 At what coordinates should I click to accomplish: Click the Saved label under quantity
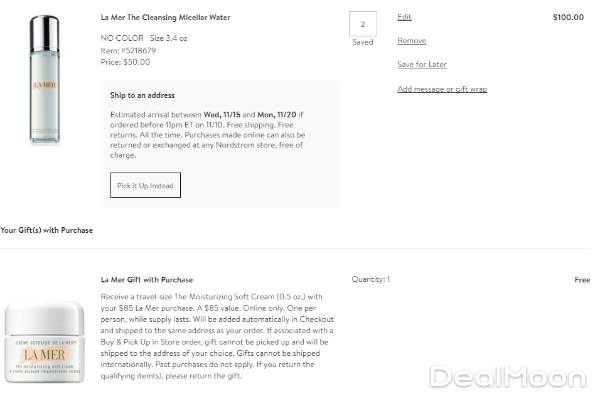click(362, 43)
